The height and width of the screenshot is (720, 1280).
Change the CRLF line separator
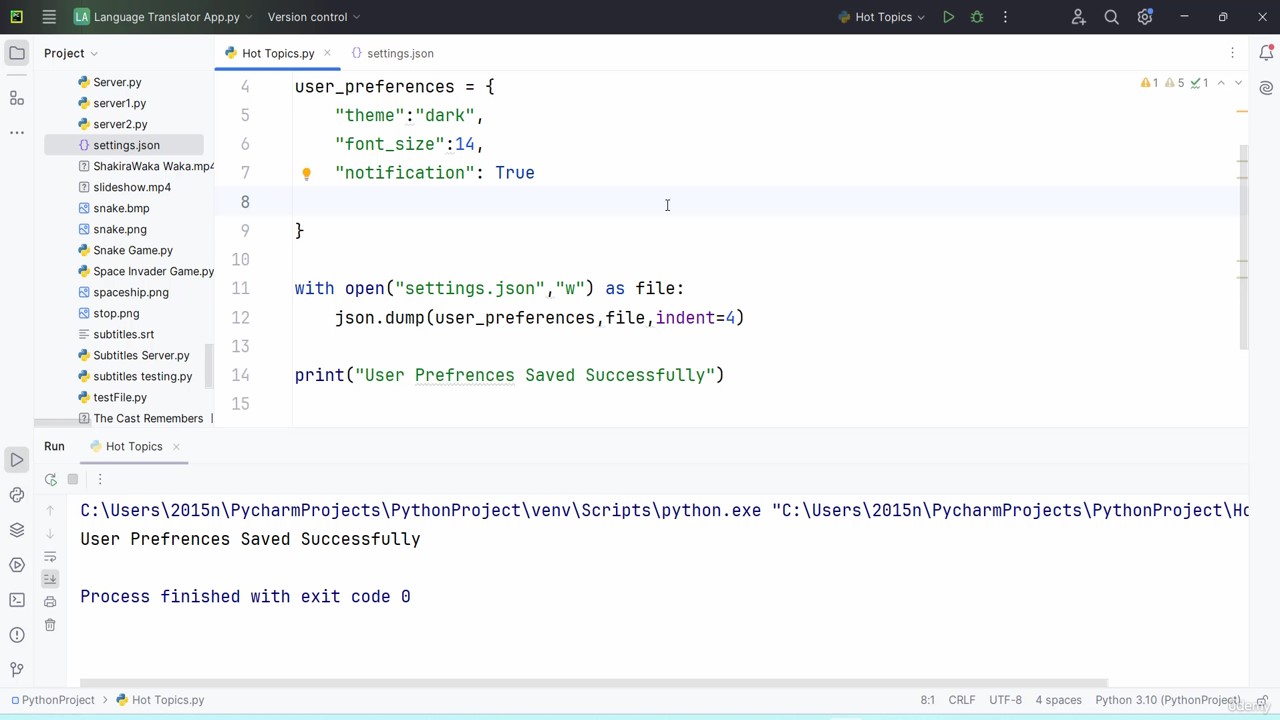[x=962, y=700]
